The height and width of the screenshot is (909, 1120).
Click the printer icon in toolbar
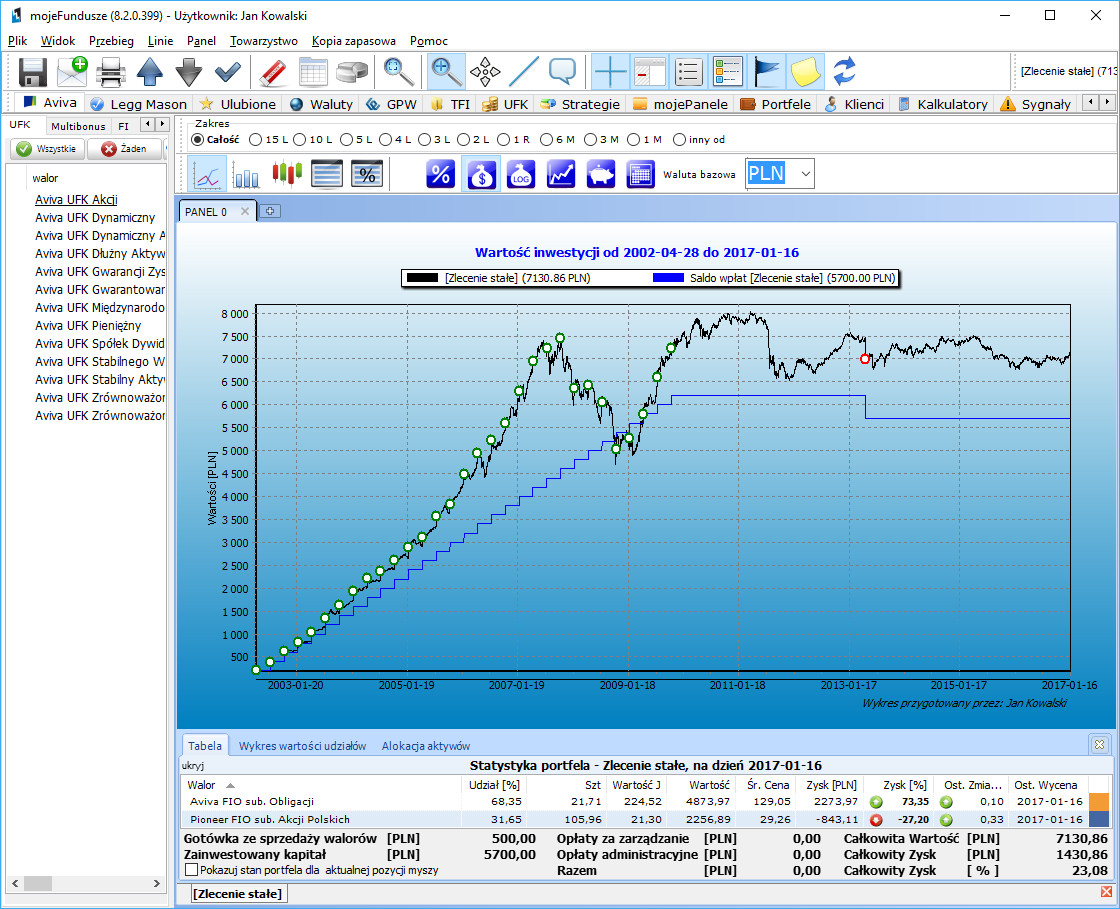click(x=110, y=72)
